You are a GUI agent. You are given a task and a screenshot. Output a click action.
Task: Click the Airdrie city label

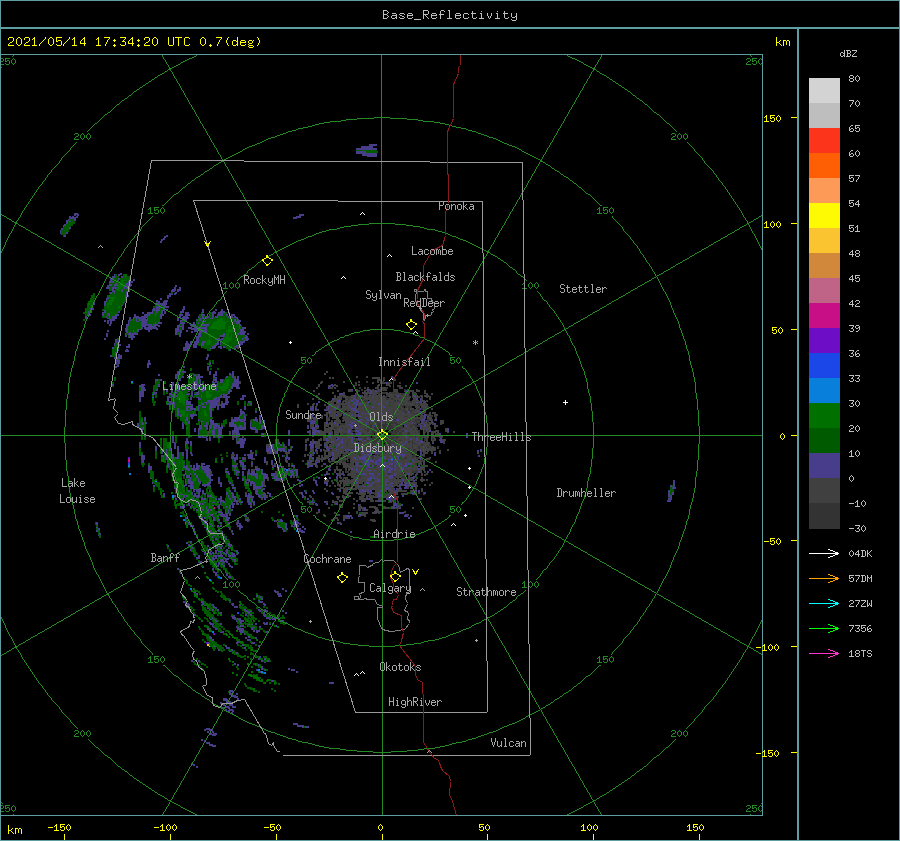click(394, 534)
